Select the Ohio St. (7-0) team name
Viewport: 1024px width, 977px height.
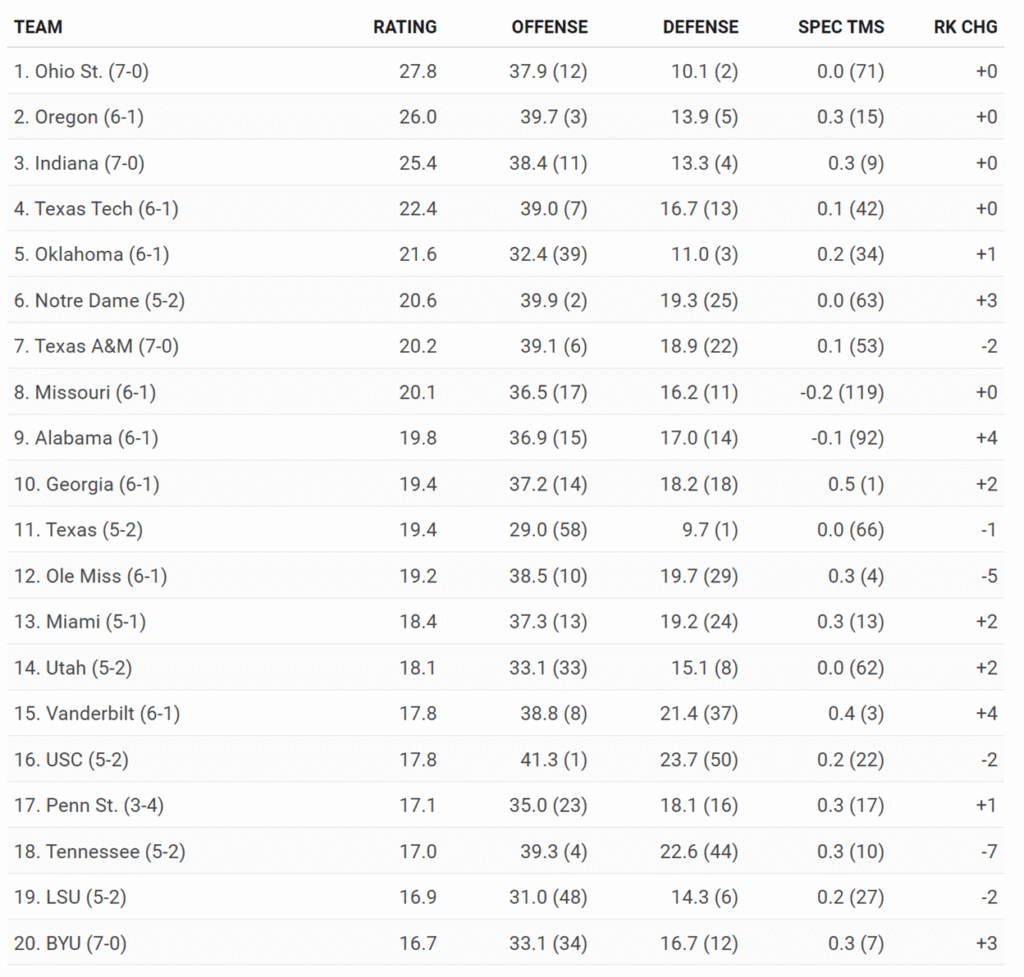coord(81,71)
